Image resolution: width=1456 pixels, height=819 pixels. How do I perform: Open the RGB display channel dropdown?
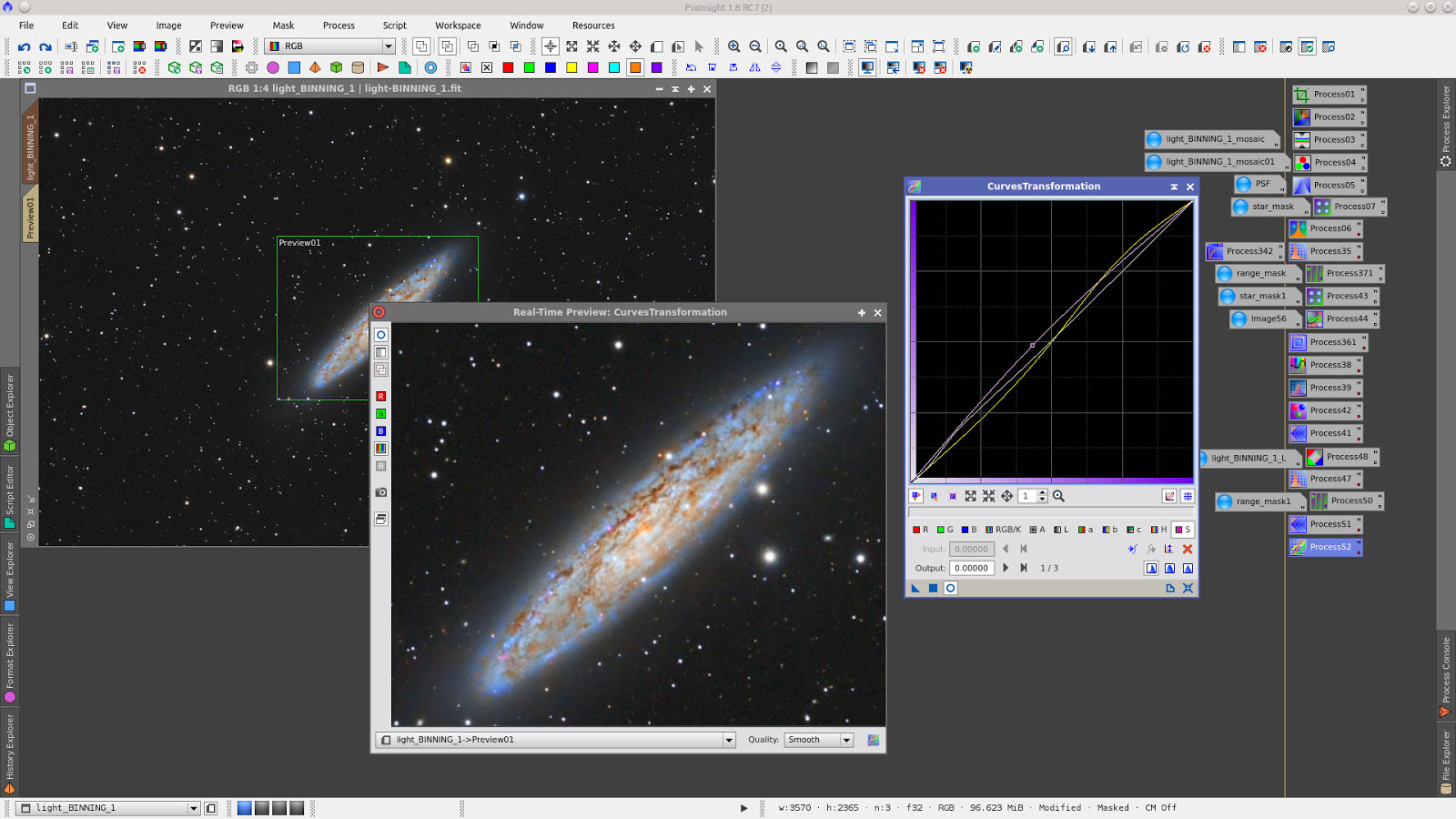pyautogui.click(x=331, y=46)
